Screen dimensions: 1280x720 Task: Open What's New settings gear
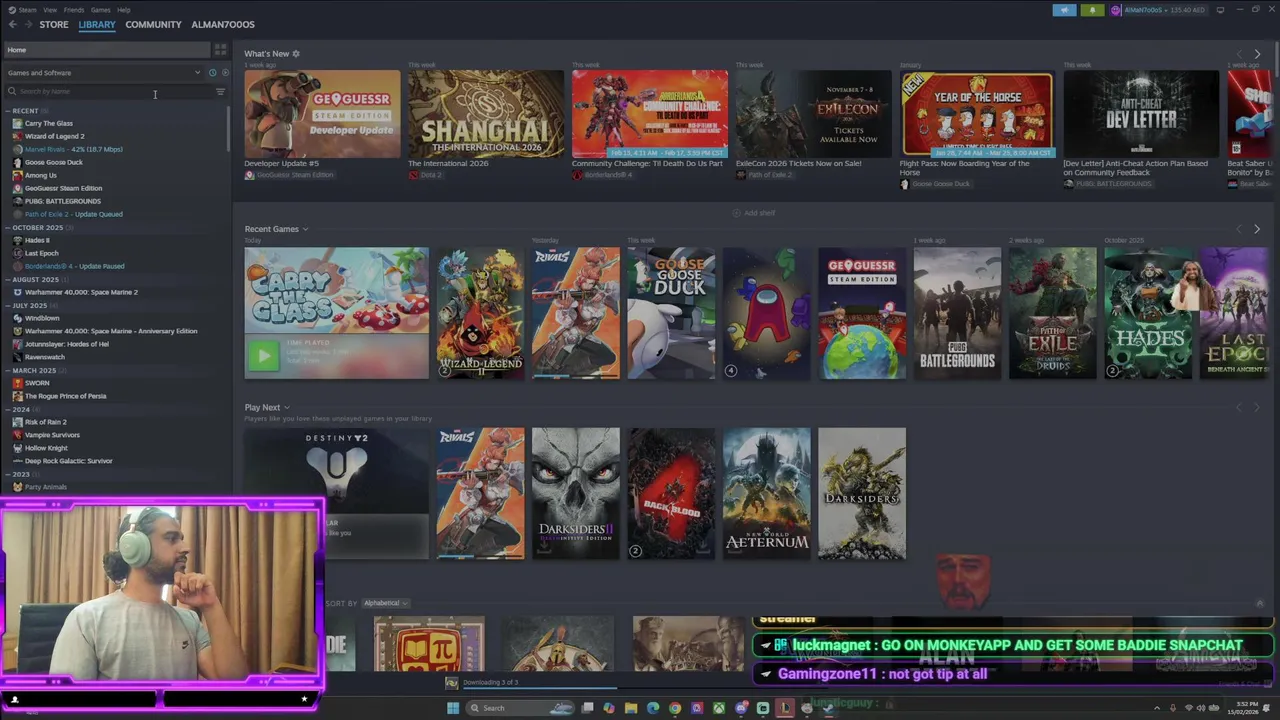coord(295,54)
